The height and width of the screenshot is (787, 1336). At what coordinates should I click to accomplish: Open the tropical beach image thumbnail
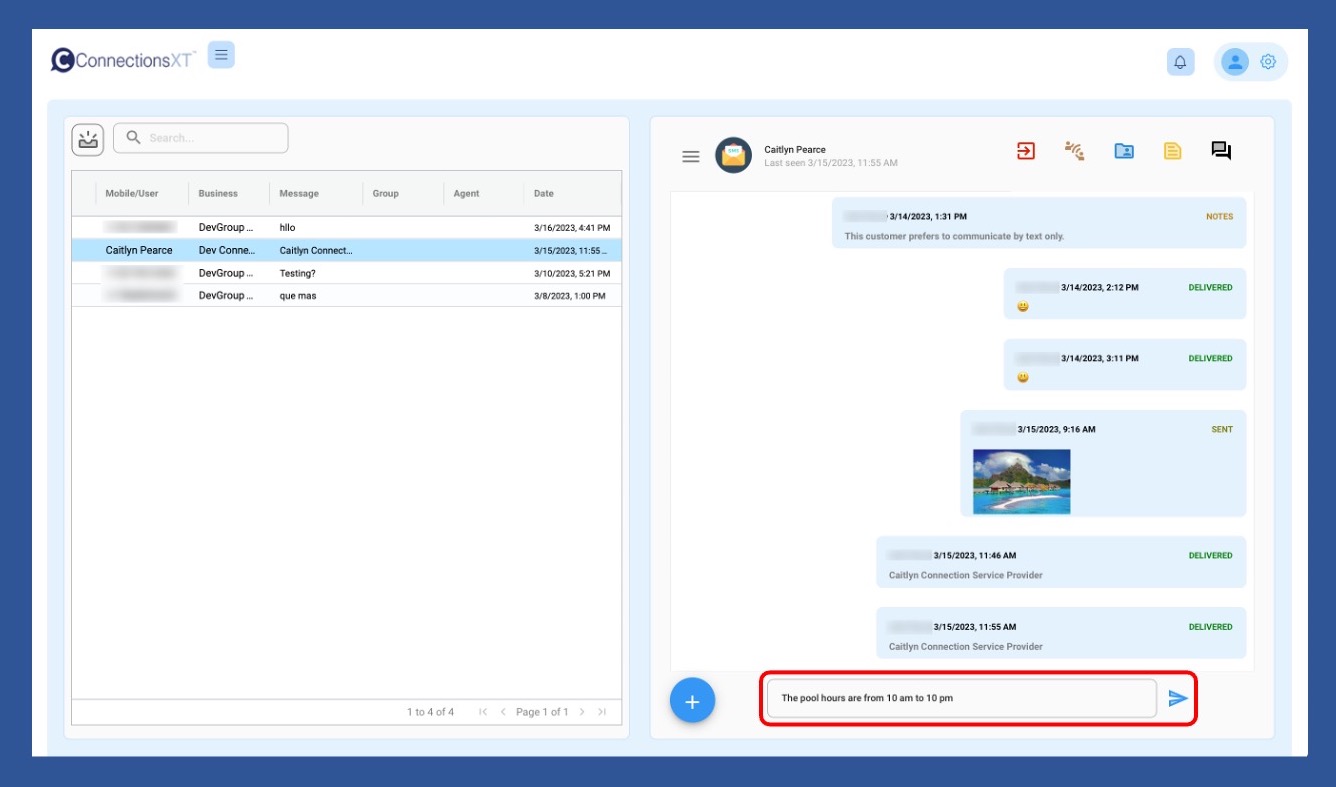1021,481
